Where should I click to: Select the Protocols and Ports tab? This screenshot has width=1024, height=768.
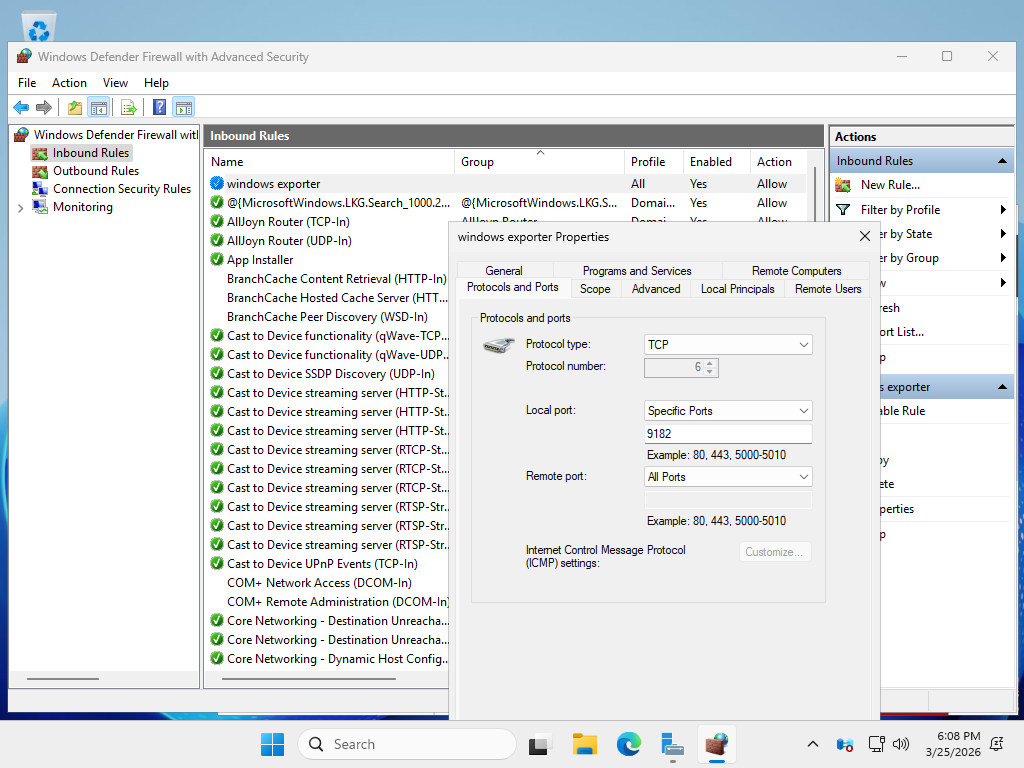tap(513, 287)
